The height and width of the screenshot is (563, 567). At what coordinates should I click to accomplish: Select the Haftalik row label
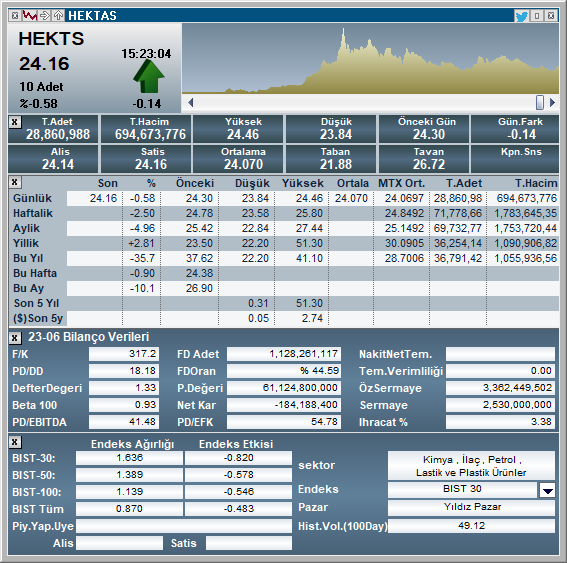point(33,213)
